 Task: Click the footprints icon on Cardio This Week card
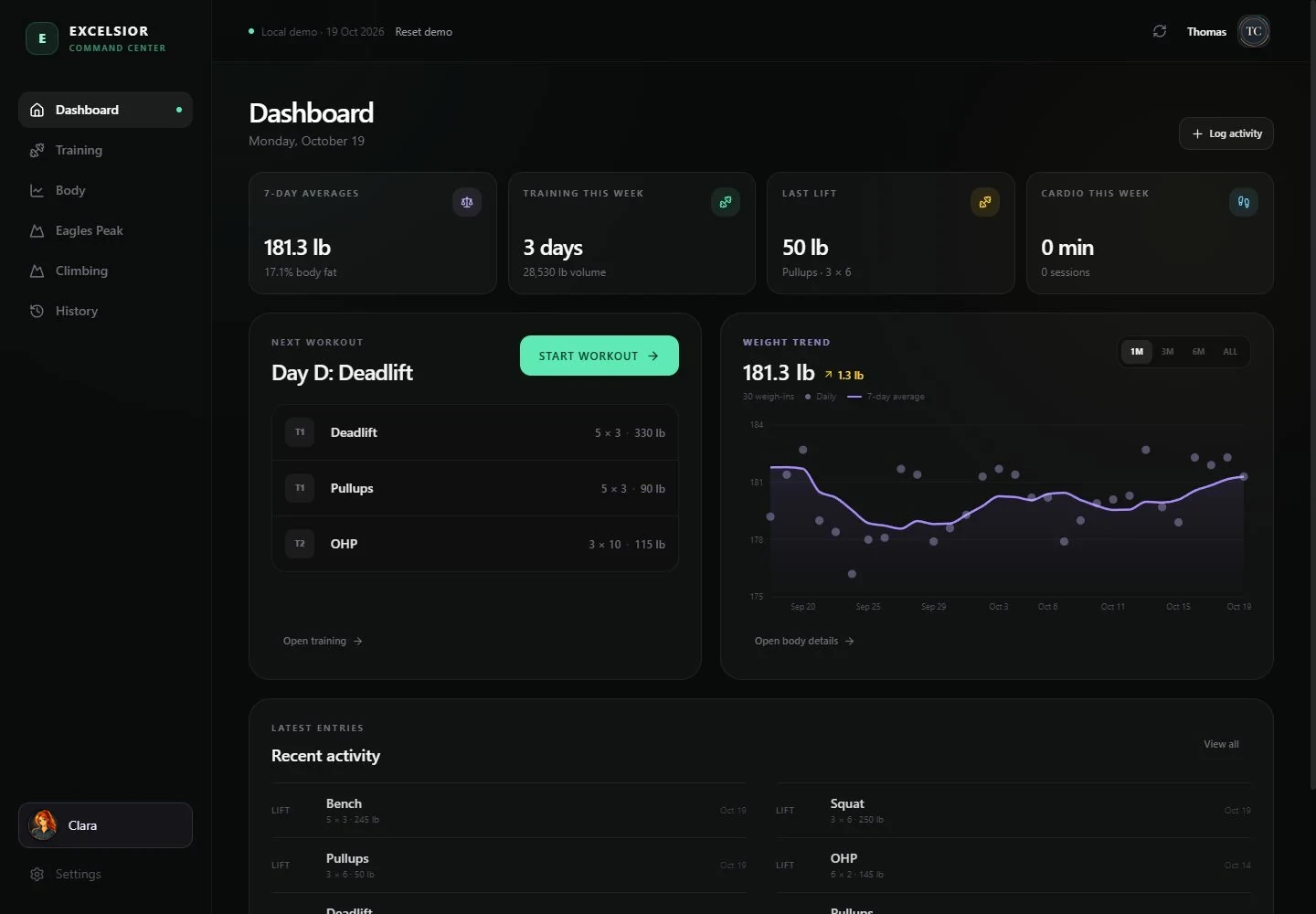point(1244,202)
